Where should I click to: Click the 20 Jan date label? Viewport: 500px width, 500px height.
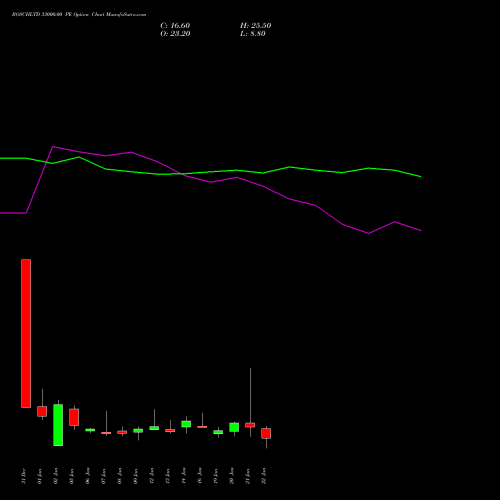point(232,476)
